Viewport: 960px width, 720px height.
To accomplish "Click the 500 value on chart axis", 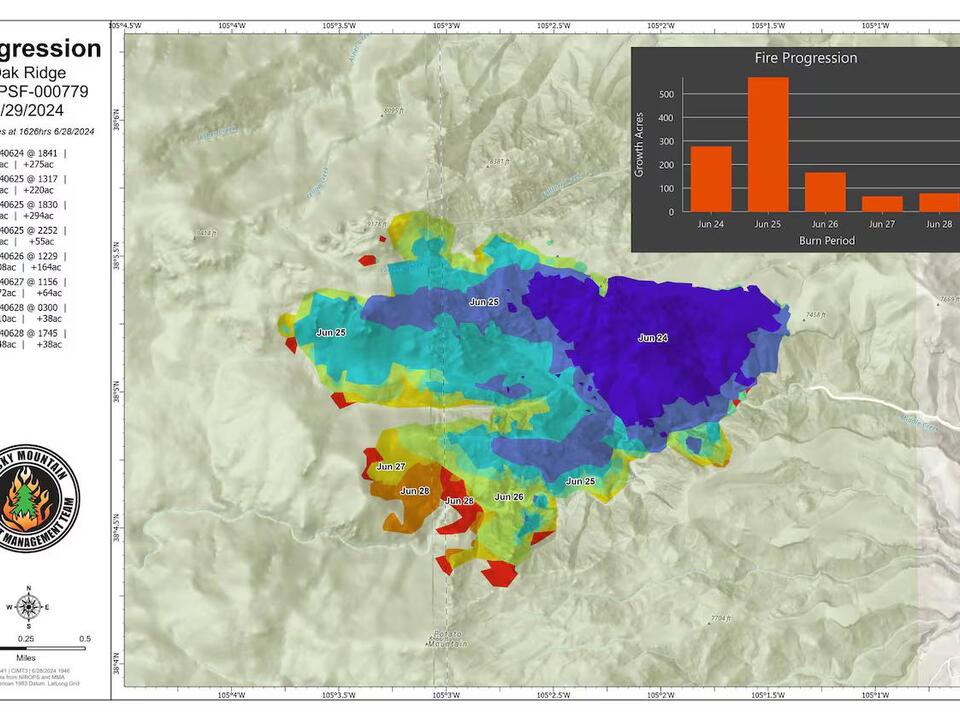I will pos(666,94).
